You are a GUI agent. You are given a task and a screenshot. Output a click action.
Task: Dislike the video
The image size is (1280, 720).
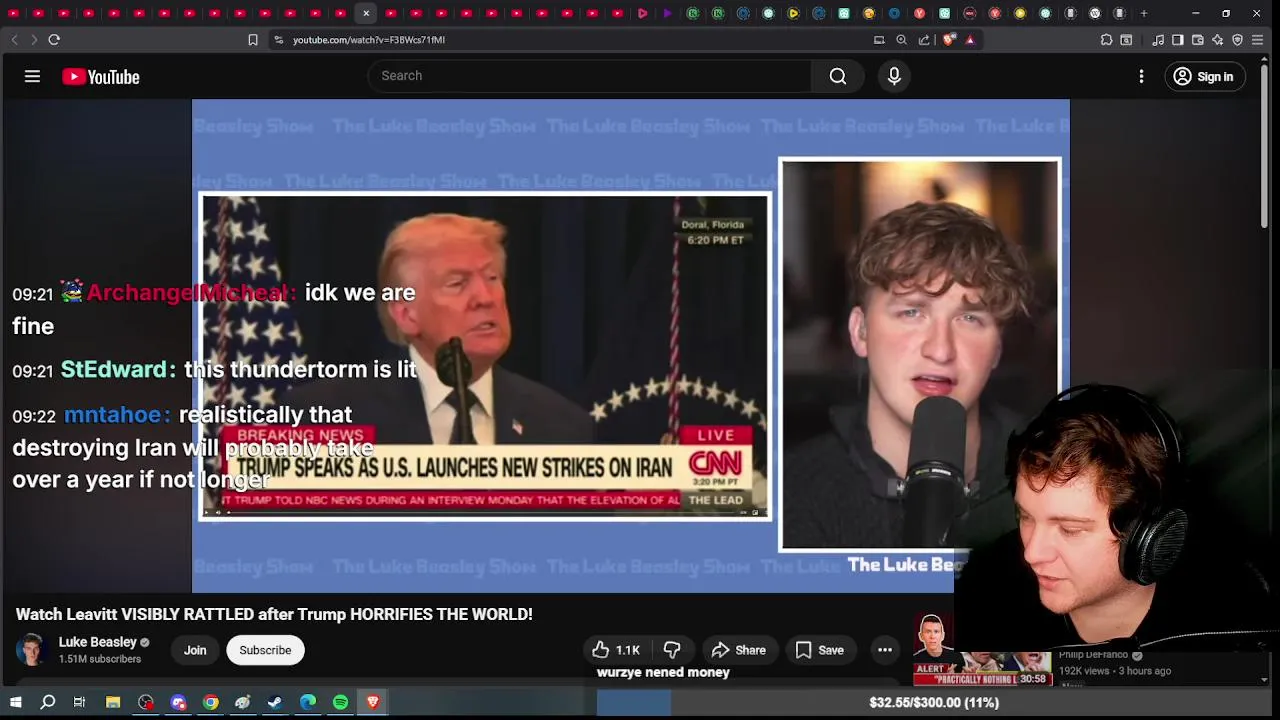(x=672, y=650)
